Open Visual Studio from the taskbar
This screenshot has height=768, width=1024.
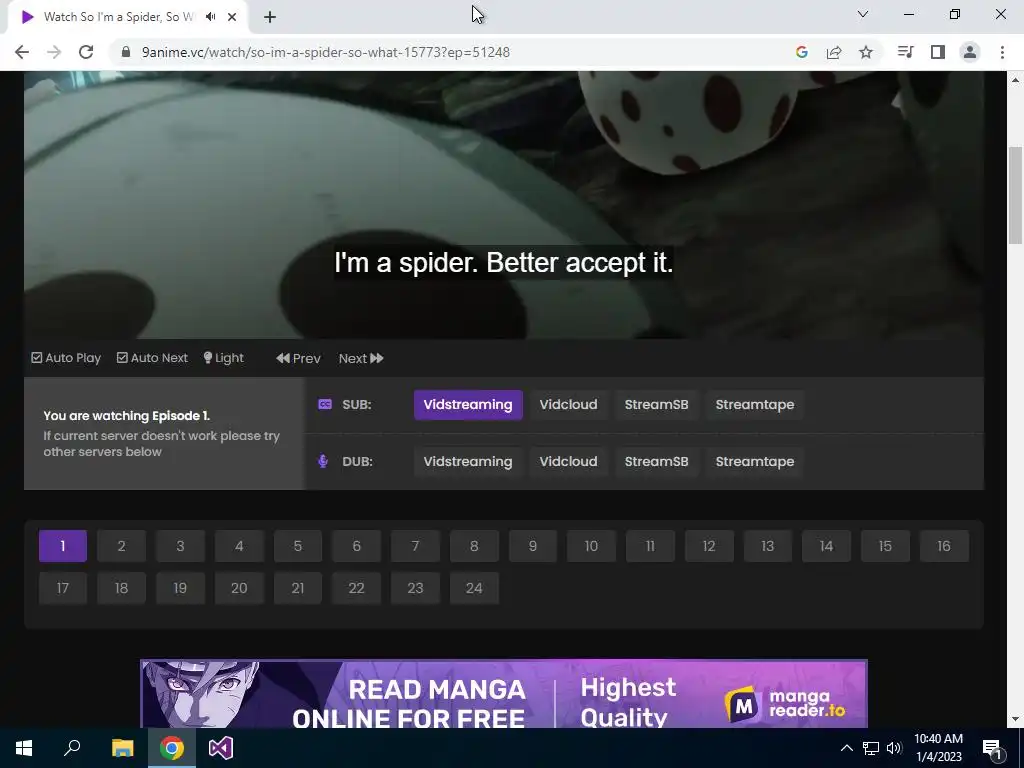point(221,748)
